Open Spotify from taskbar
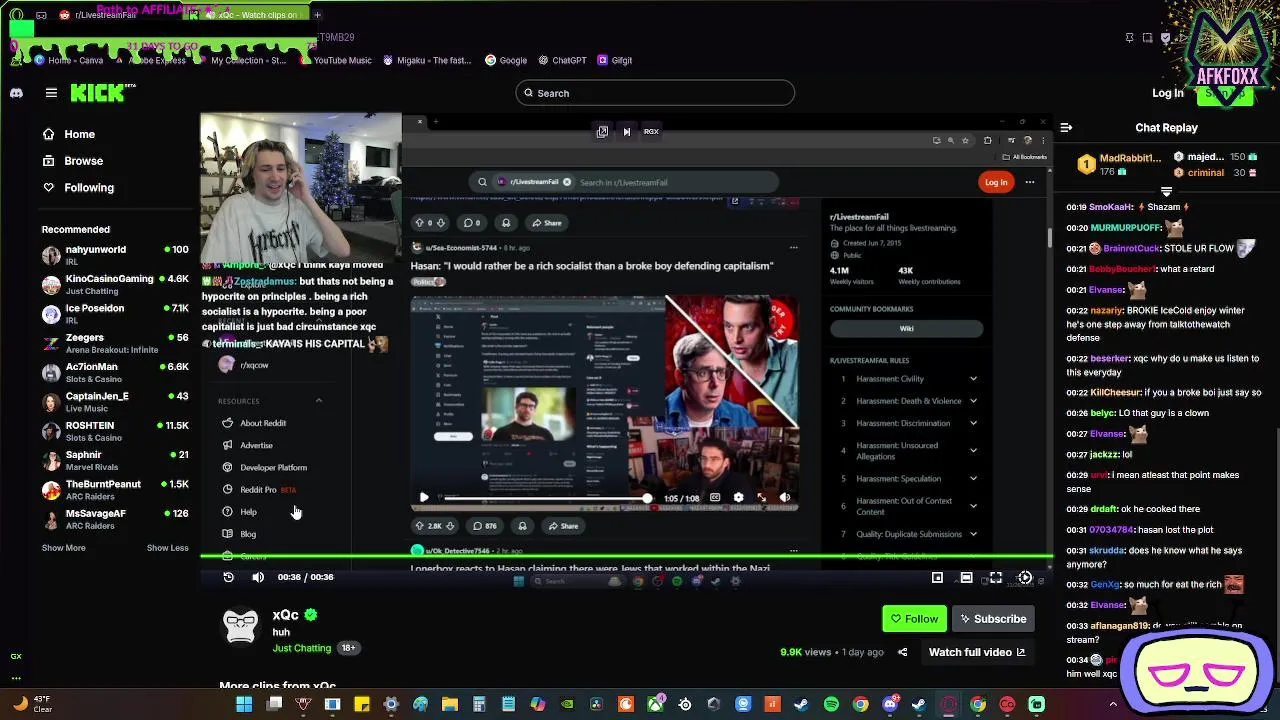Screen dimensions: 1280x720 coord(831,704)
